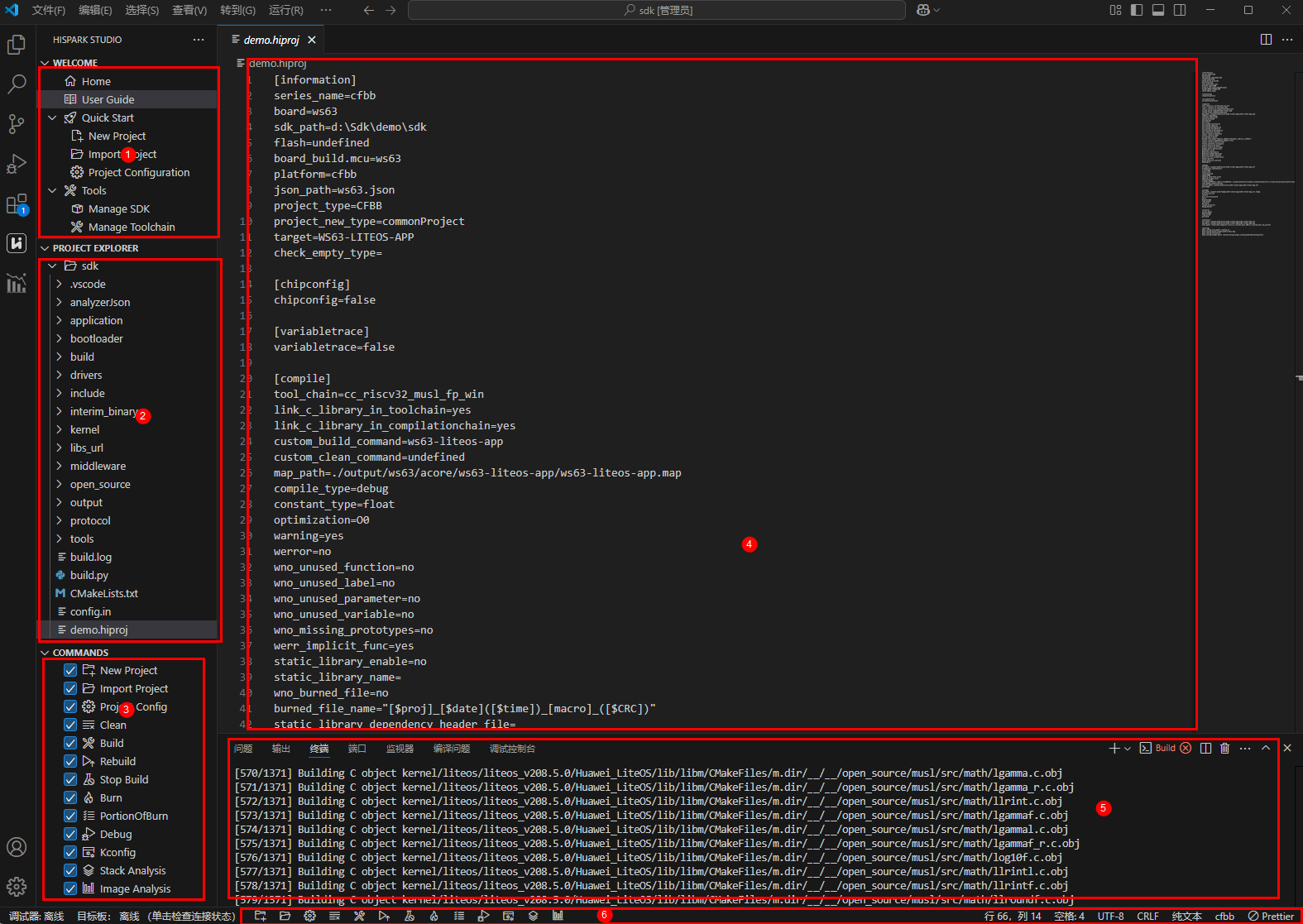
Task: Open the Explorer view in activity bar
Action: (17, 45)
